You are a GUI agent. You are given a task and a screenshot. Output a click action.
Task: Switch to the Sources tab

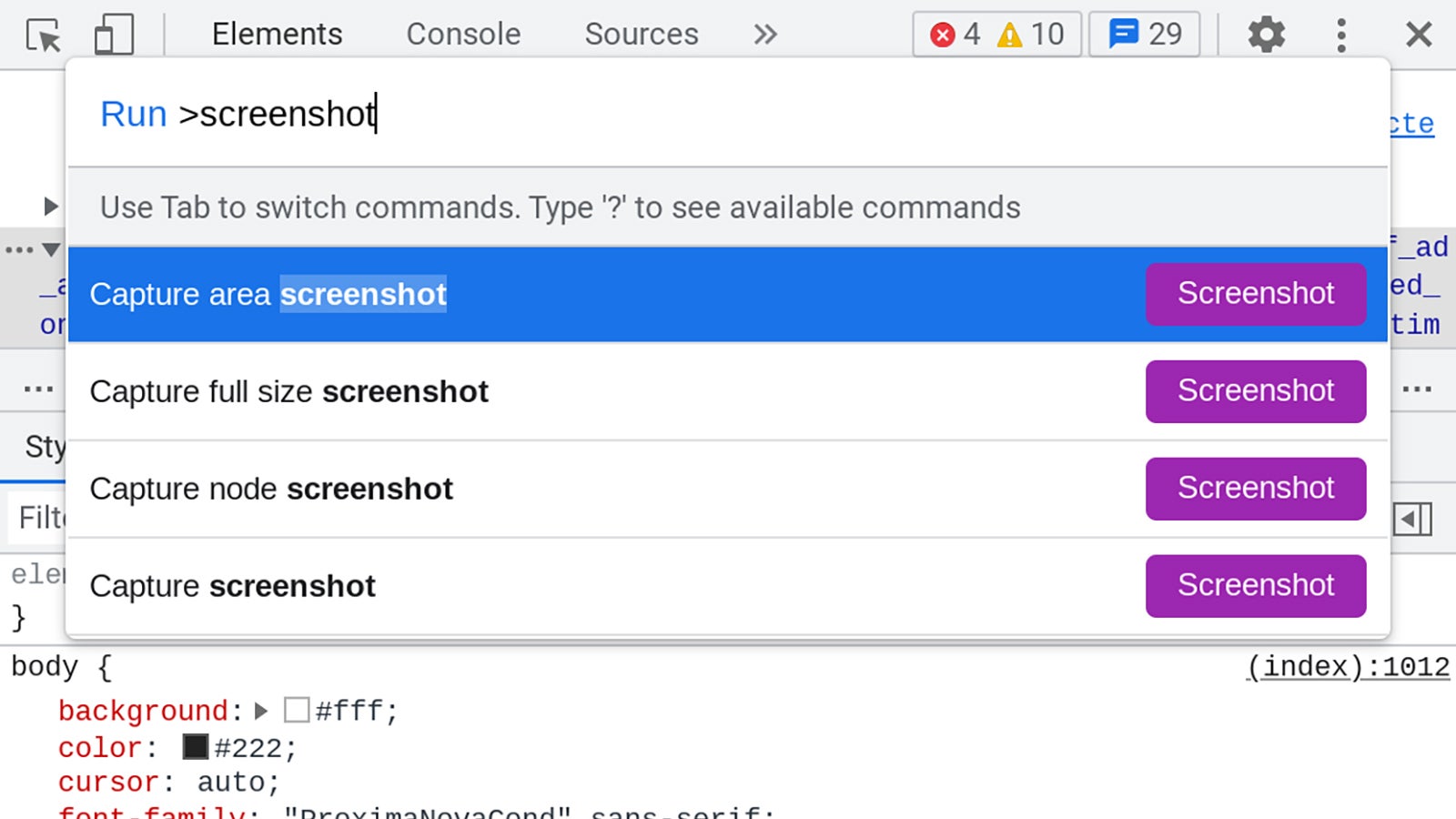click(x=641, y=34)
